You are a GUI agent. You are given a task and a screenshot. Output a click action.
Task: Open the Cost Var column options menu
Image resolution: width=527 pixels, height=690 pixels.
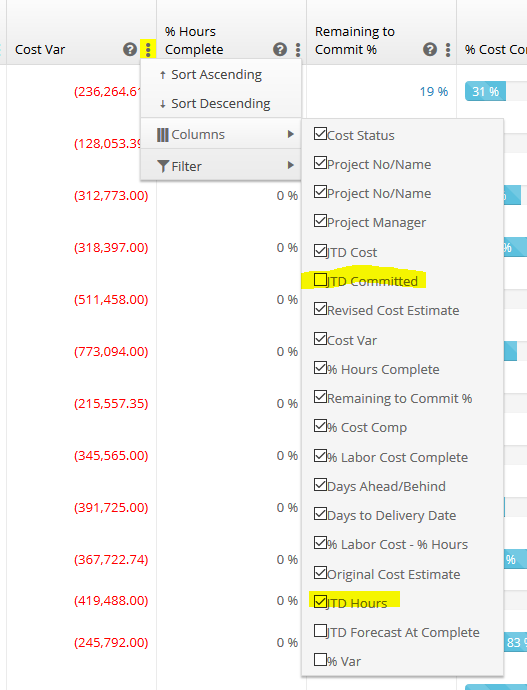148,49
